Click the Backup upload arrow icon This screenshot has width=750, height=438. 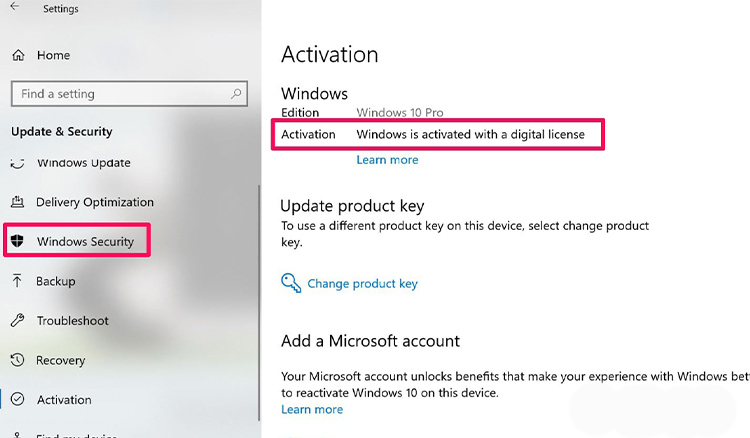click(17, 281)
